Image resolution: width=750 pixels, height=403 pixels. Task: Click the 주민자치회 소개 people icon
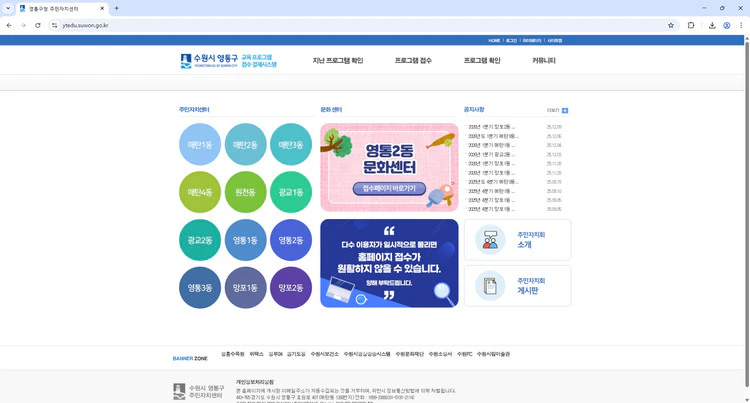click(490, 240)
